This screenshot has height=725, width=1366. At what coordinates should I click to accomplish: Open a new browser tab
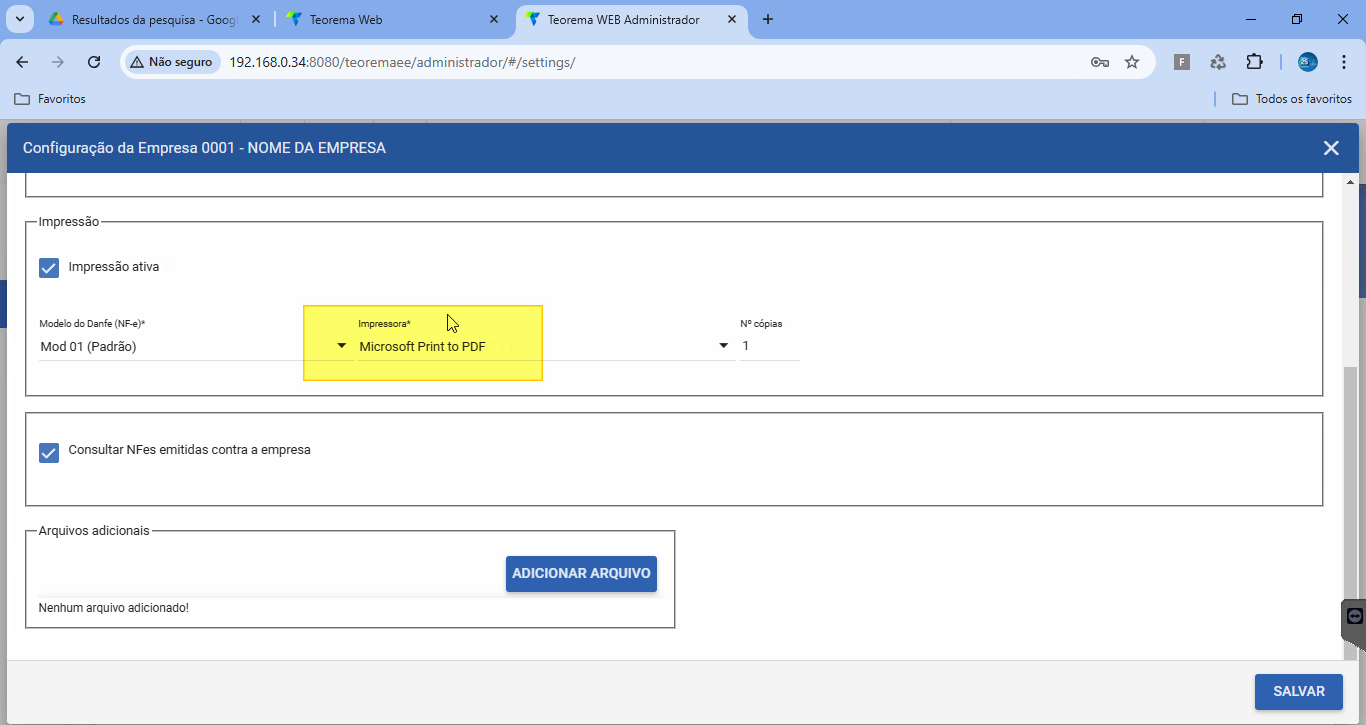pos(768,19)
